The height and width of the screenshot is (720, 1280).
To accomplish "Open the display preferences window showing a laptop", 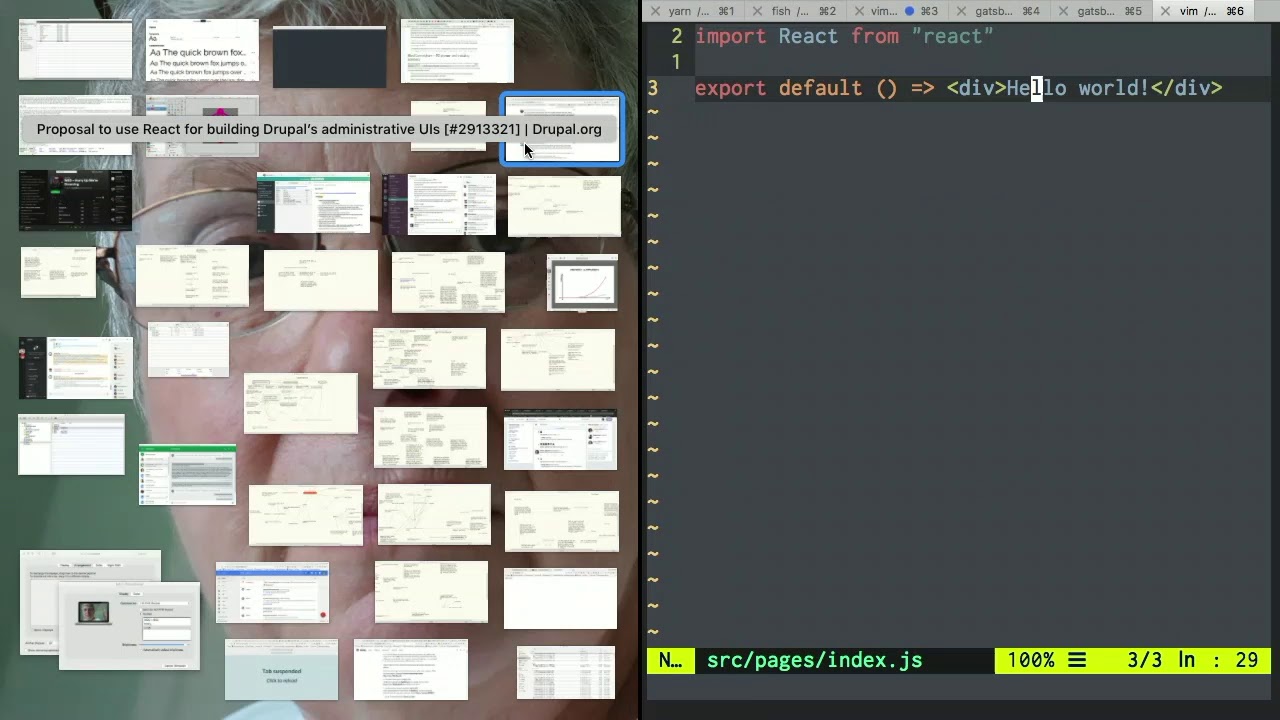I will [x=129, y=625].
